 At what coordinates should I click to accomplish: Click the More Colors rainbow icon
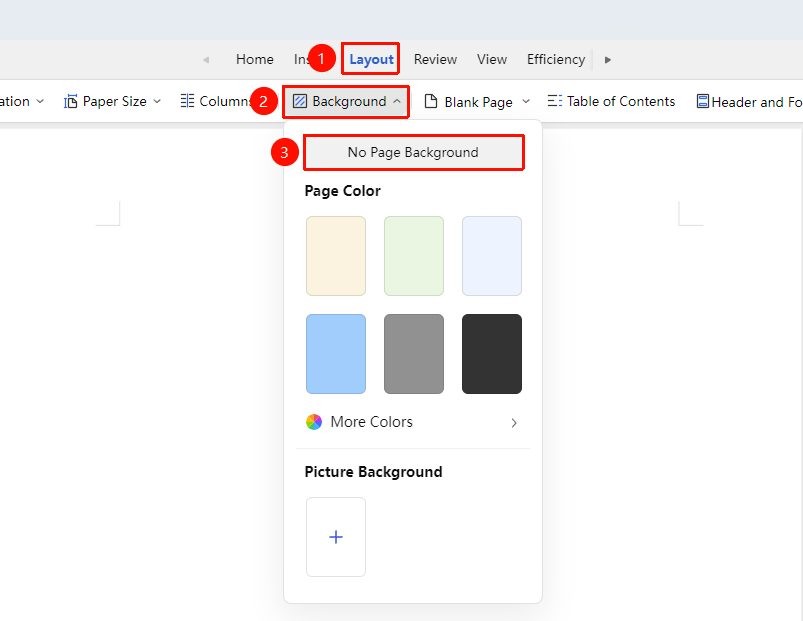tap(314, 422)
